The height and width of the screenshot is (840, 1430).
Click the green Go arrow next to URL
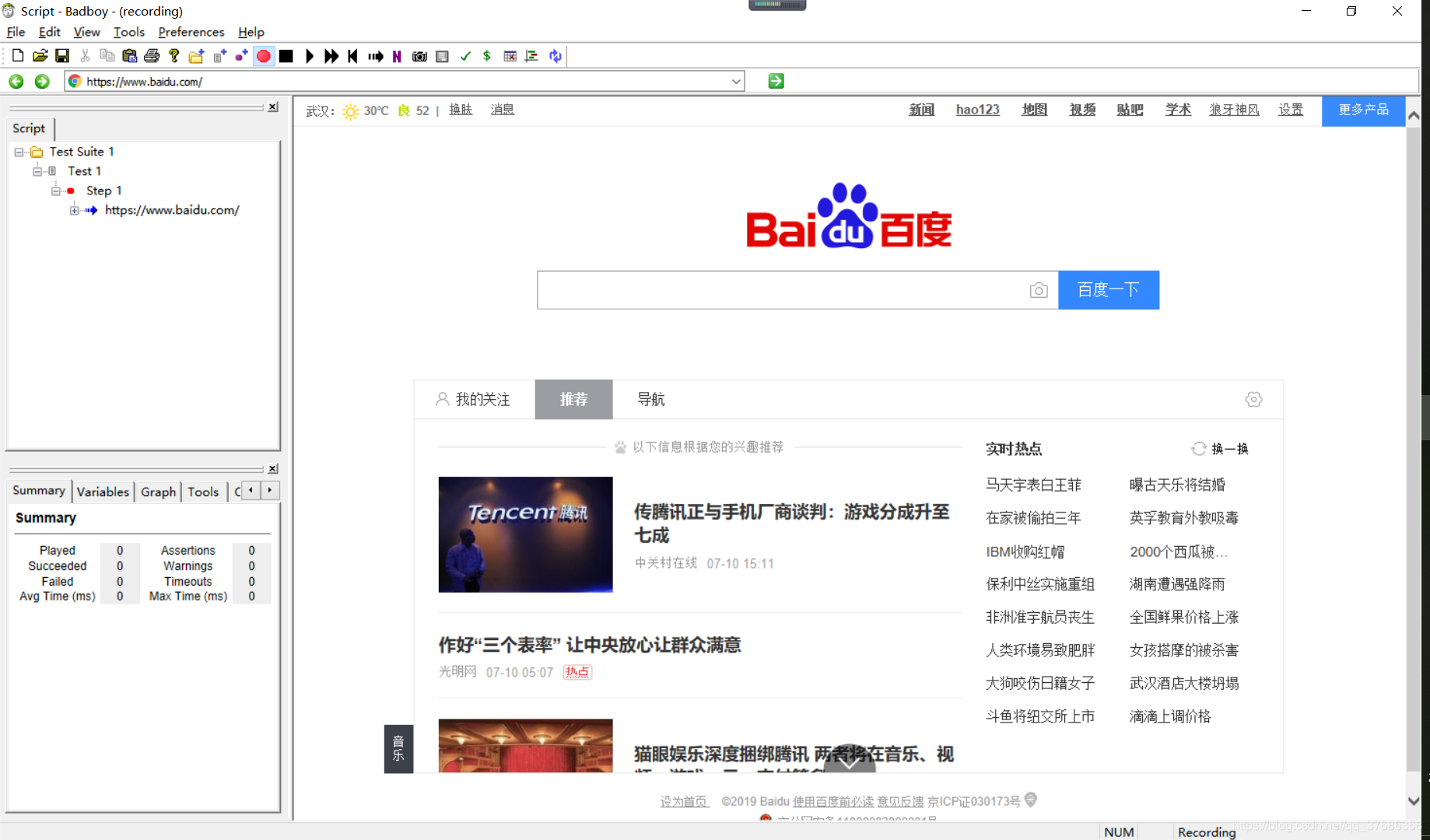(776, 81)
